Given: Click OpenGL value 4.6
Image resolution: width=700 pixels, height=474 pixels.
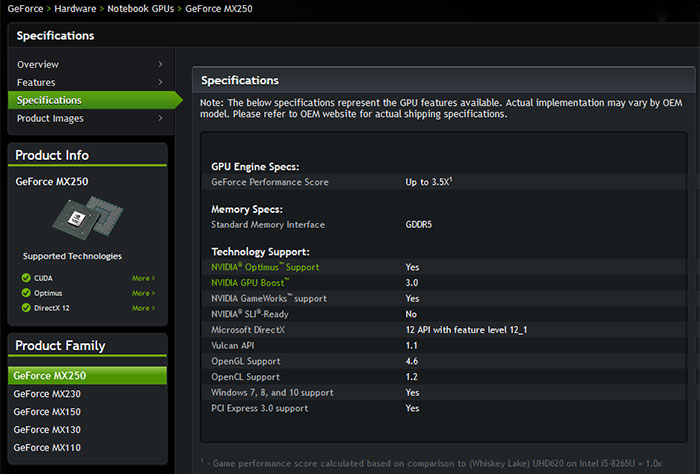Looking at the screenshot, I should [x=412, y=361].
